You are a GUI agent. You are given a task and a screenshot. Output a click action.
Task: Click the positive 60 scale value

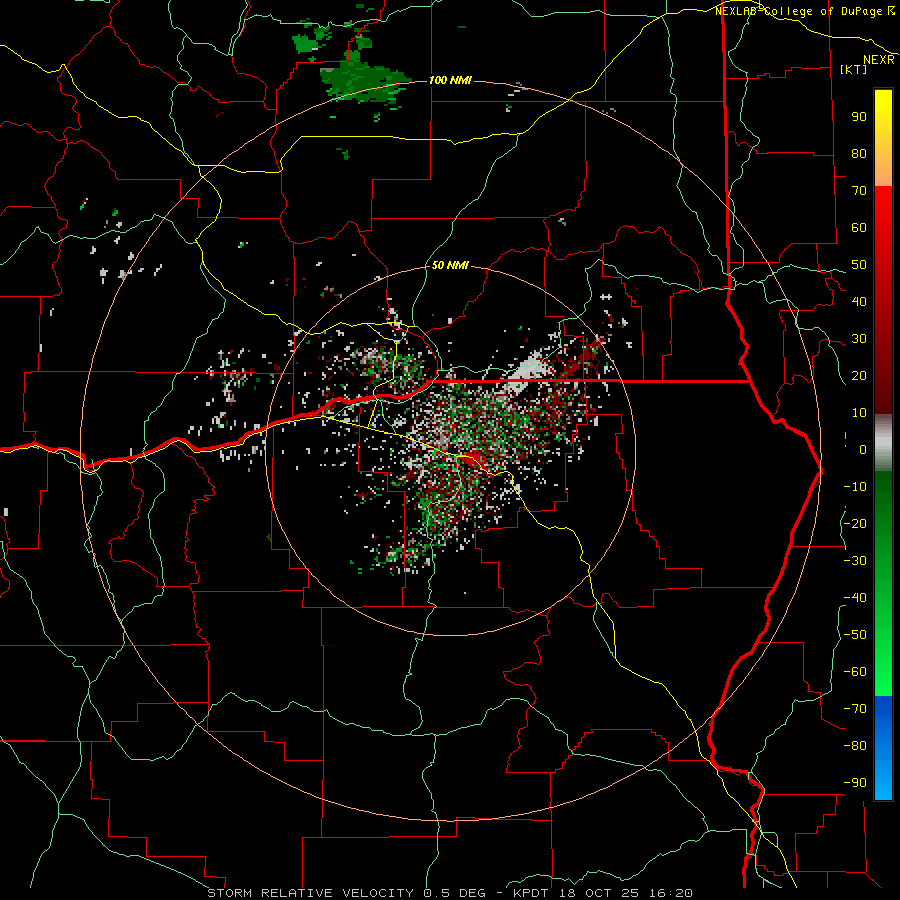pos(859,227)
